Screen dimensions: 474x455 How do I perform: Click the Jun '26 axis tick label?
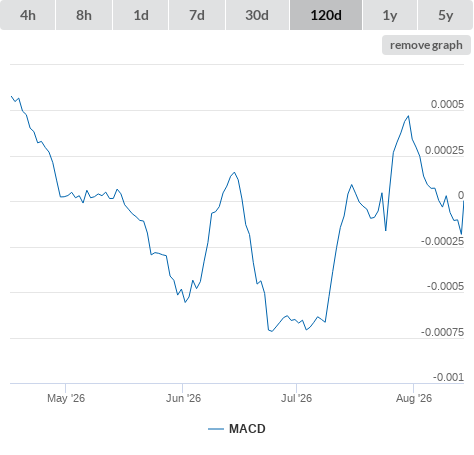pos(183,398)
